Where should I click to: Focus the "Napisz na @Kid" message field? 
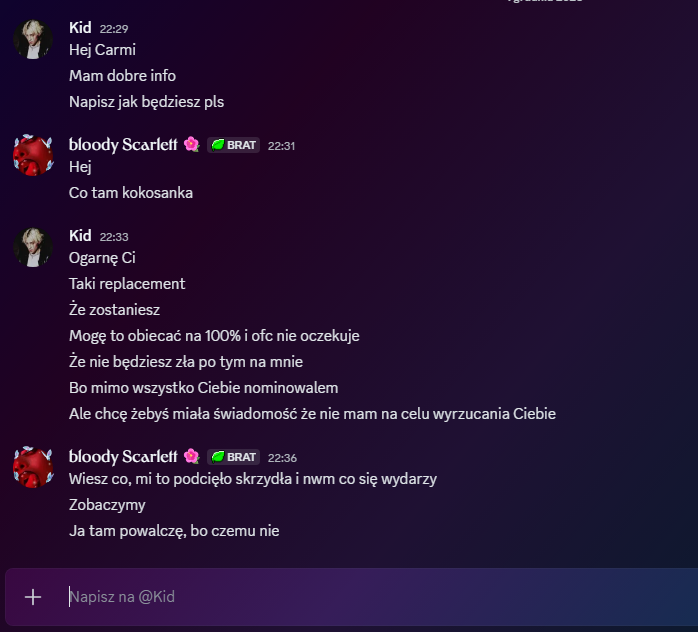point(370,597)
